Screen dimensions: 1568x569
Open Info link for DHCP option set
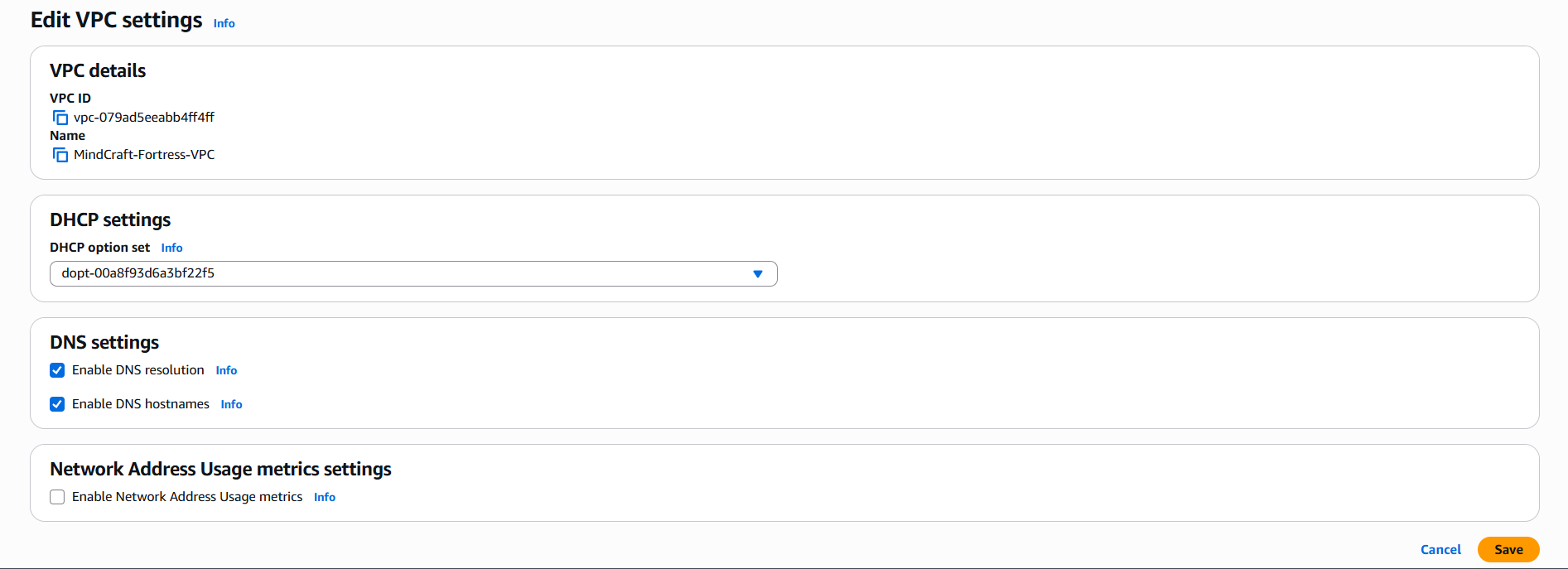pos(171,248)
